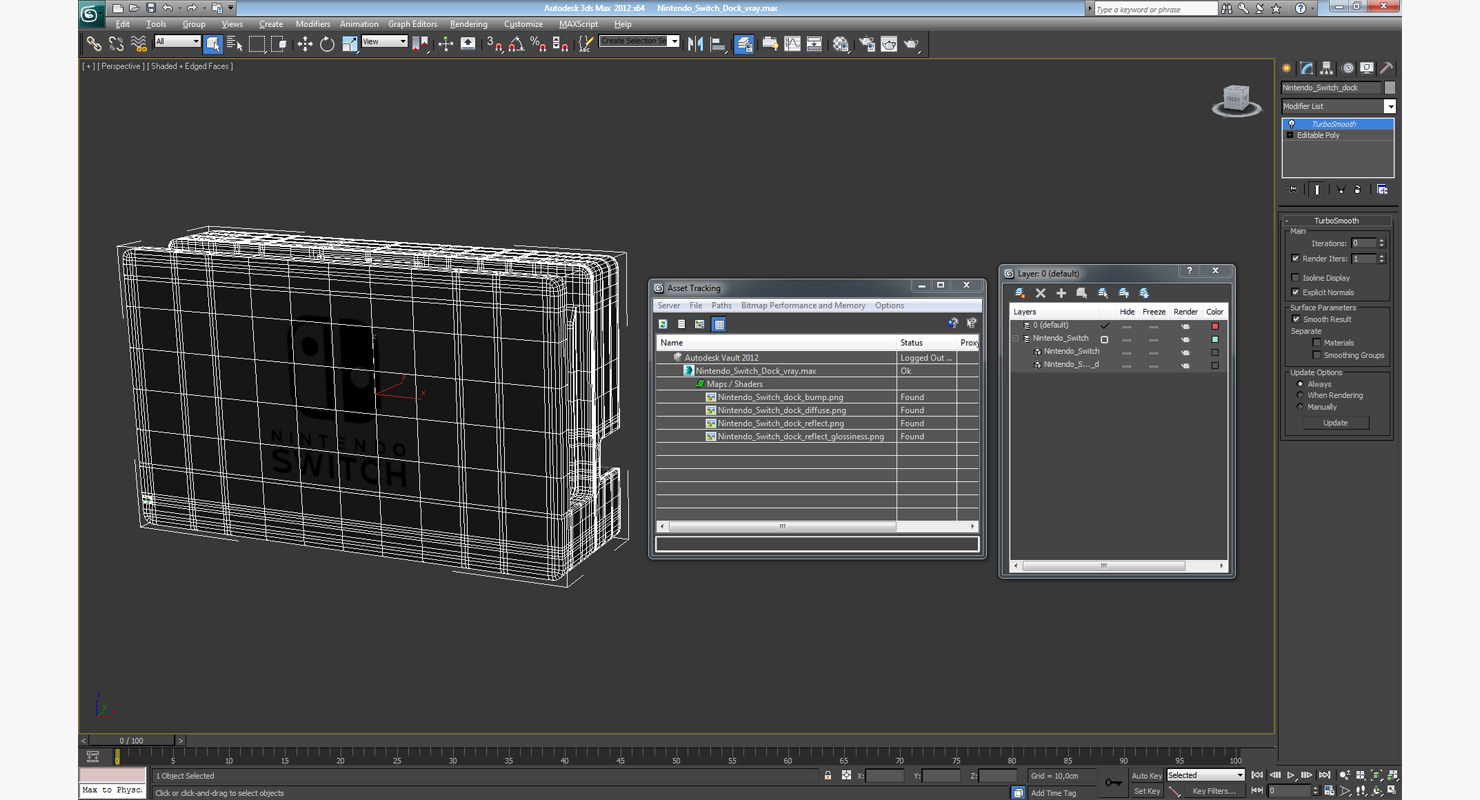Click the Unlink Selection tool
Viewport: 1480px width, 800px height.
[x=116, y=44]
